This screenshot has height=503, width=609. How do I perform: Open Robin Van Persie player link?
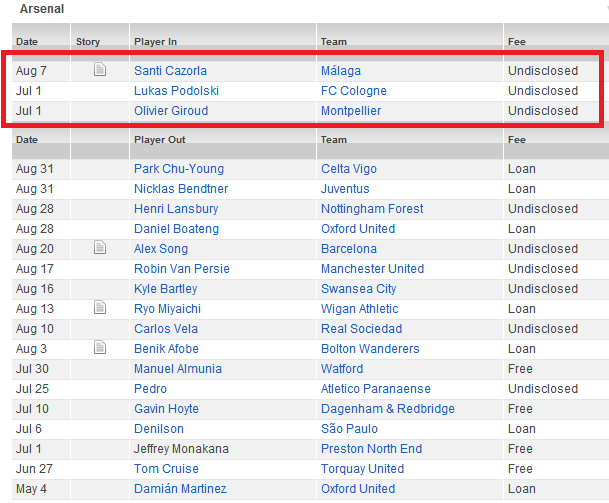point(181,269)
